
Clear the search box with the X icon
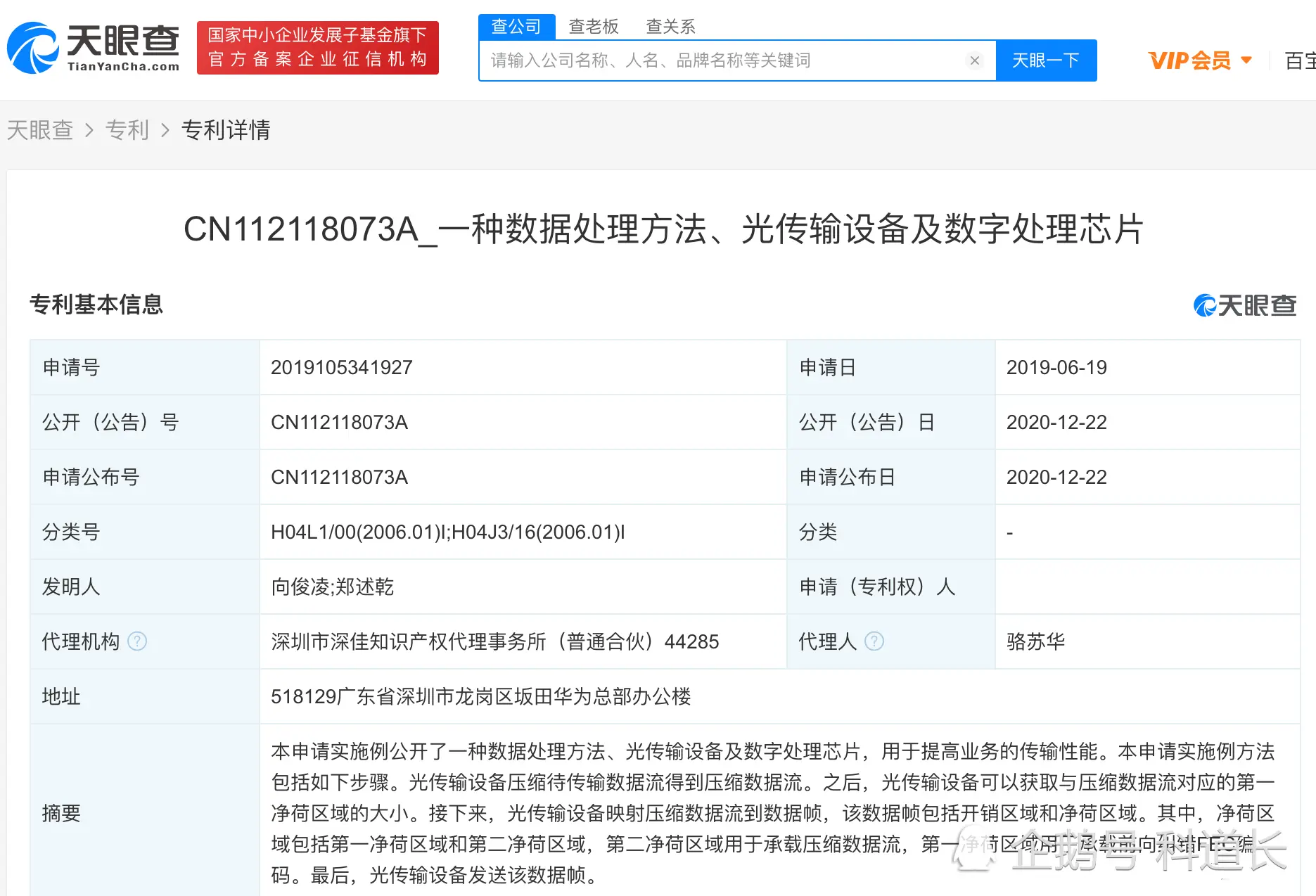pos(975,60)
